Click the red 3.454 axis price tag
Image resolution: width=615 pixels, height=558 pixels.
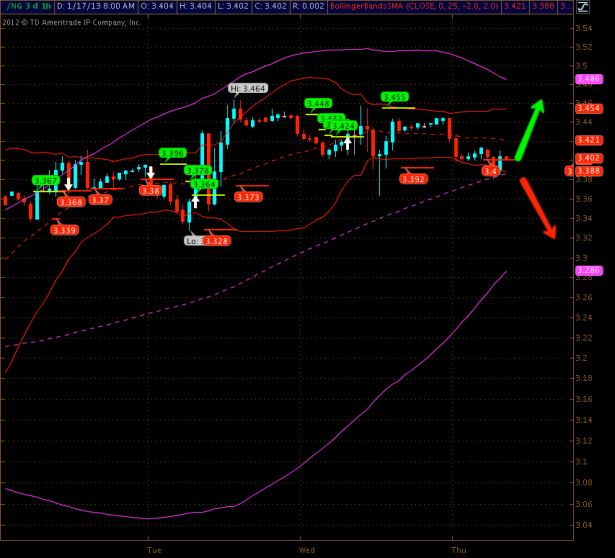pyautogui.click(x=588, y=108)
